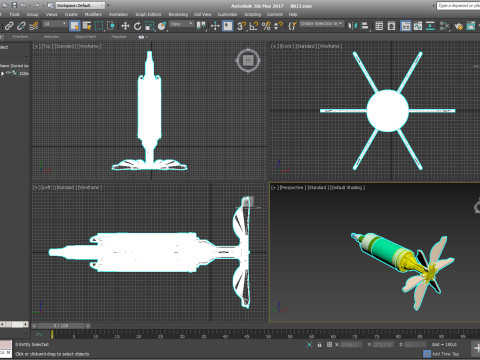This screenshot has width=480, height=360.
Task: Click the Use Pivot Point Center icon
Action: pyautogui.click(x=201, y=26)
